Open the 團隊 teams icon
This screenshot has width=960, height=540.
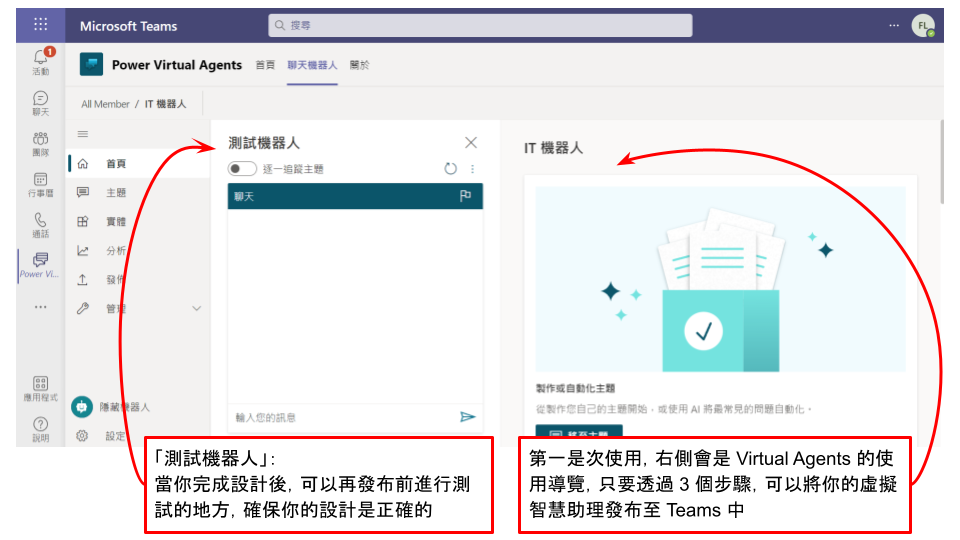pyautogui.click(x=40, y=143)
